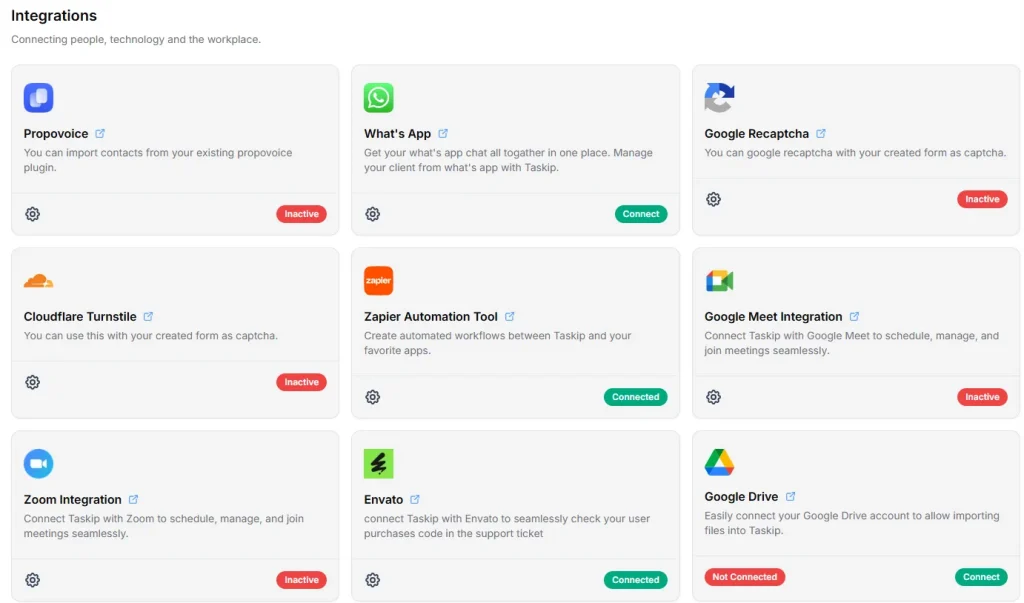Screen dimensions: 1024x603
Task: Click the WhatsApp logo icon
Action: (378, 98)
